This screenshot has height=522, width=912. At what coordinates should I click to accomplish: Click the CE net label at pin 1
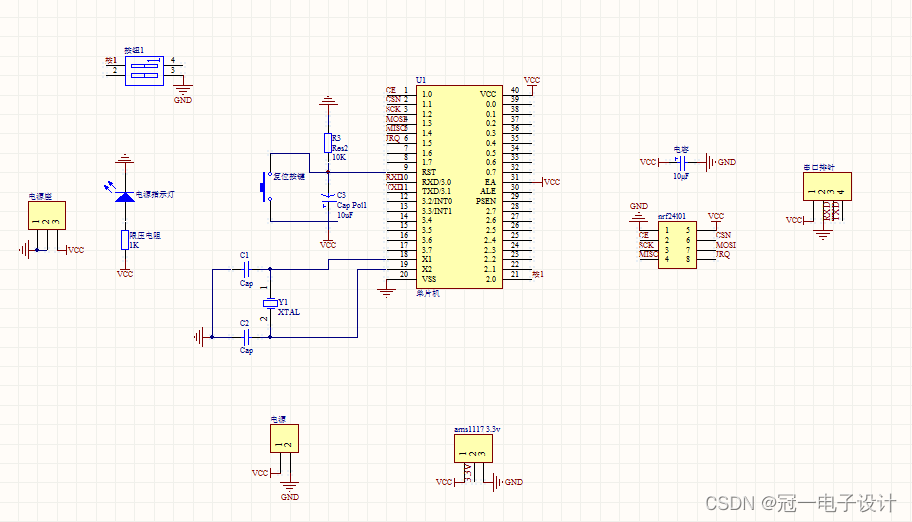[391, 90]
